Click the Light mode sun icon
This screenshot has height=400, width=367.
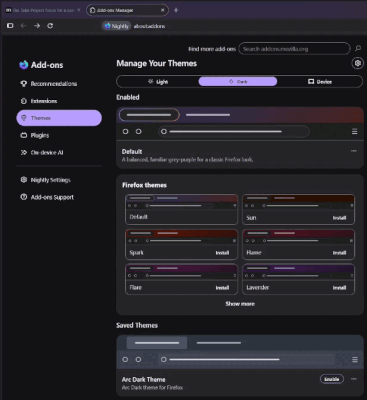pyautogui.click(x=151, y=81)
